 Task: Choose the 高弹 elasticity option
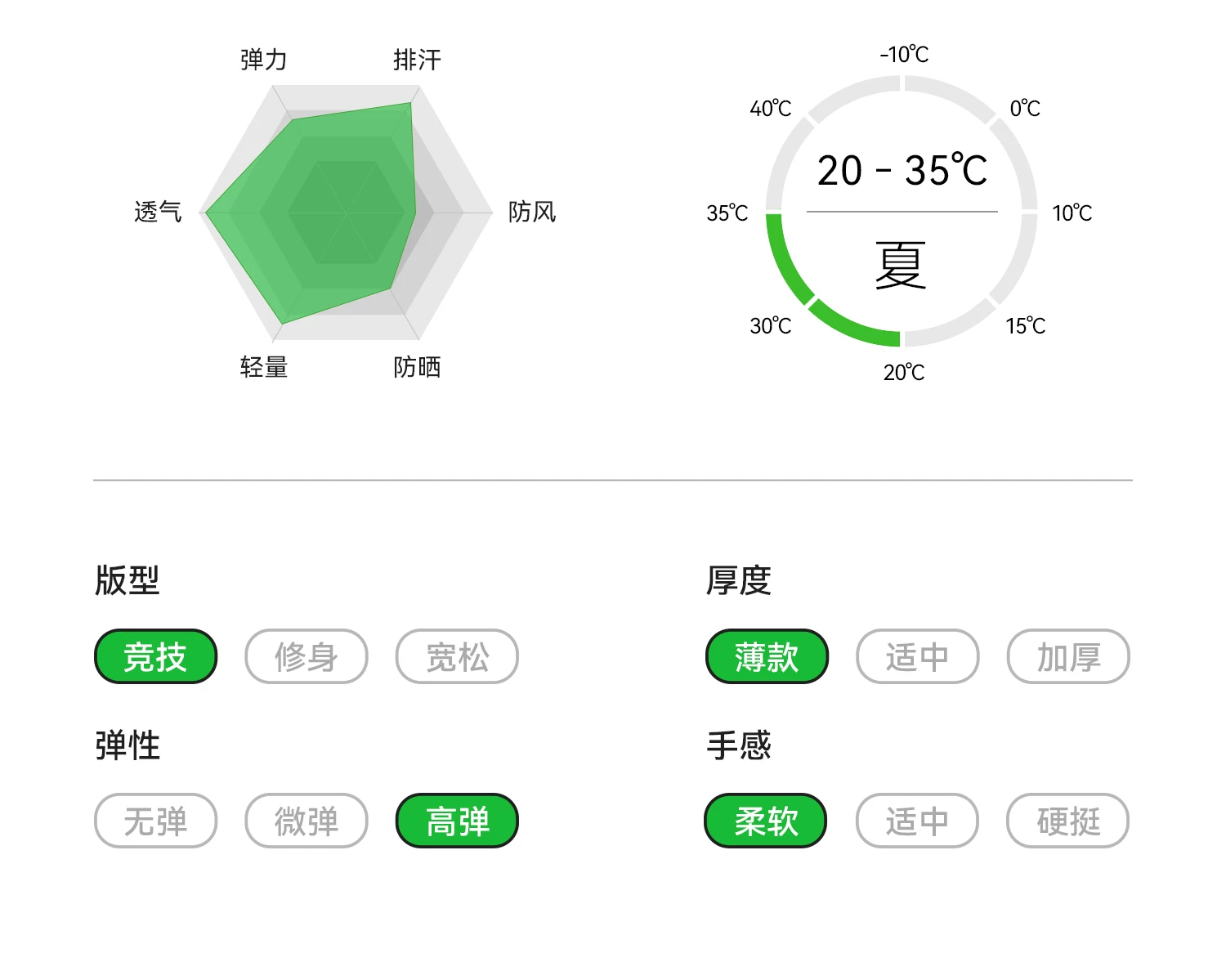457,821
